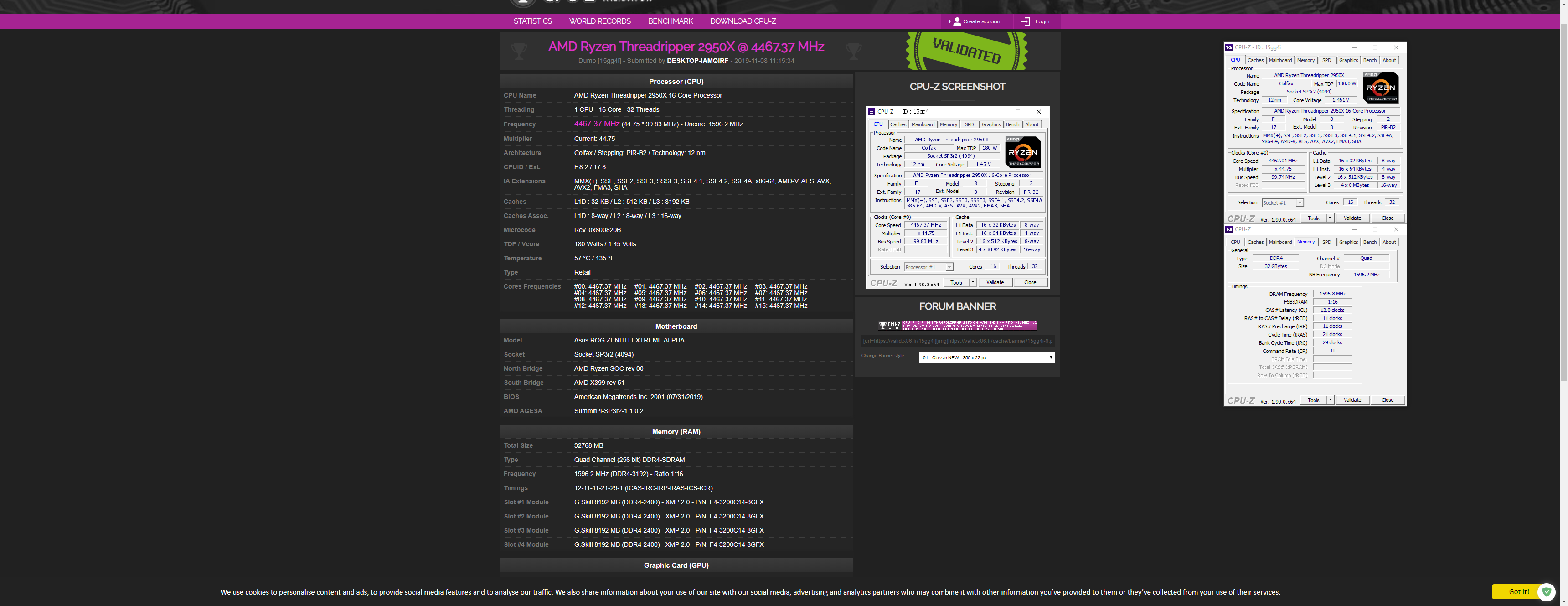Click the 'Quad' Channel # field in the Memory window
Viewport: 1568px width, 606px height.
pyautogui.click(x=1366, y=258)
